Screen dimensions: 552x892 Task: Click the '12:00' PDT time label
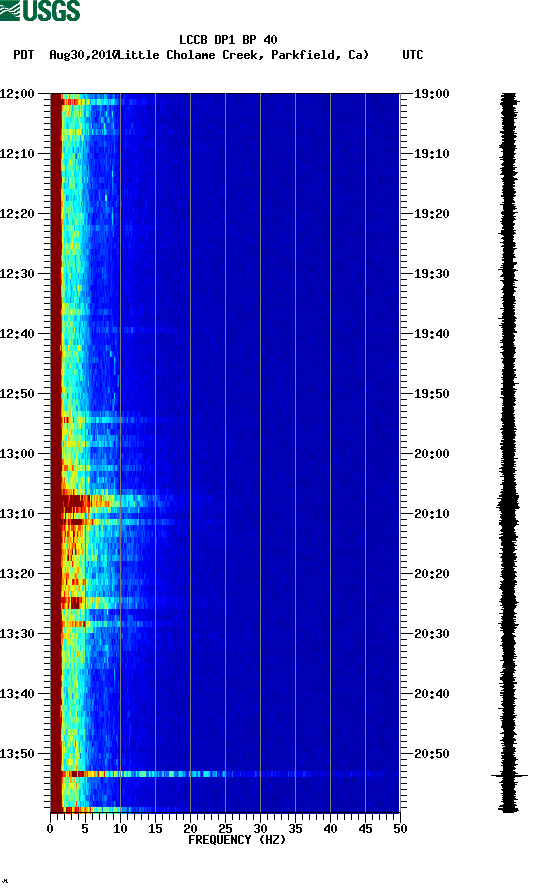tap(17, 93)
